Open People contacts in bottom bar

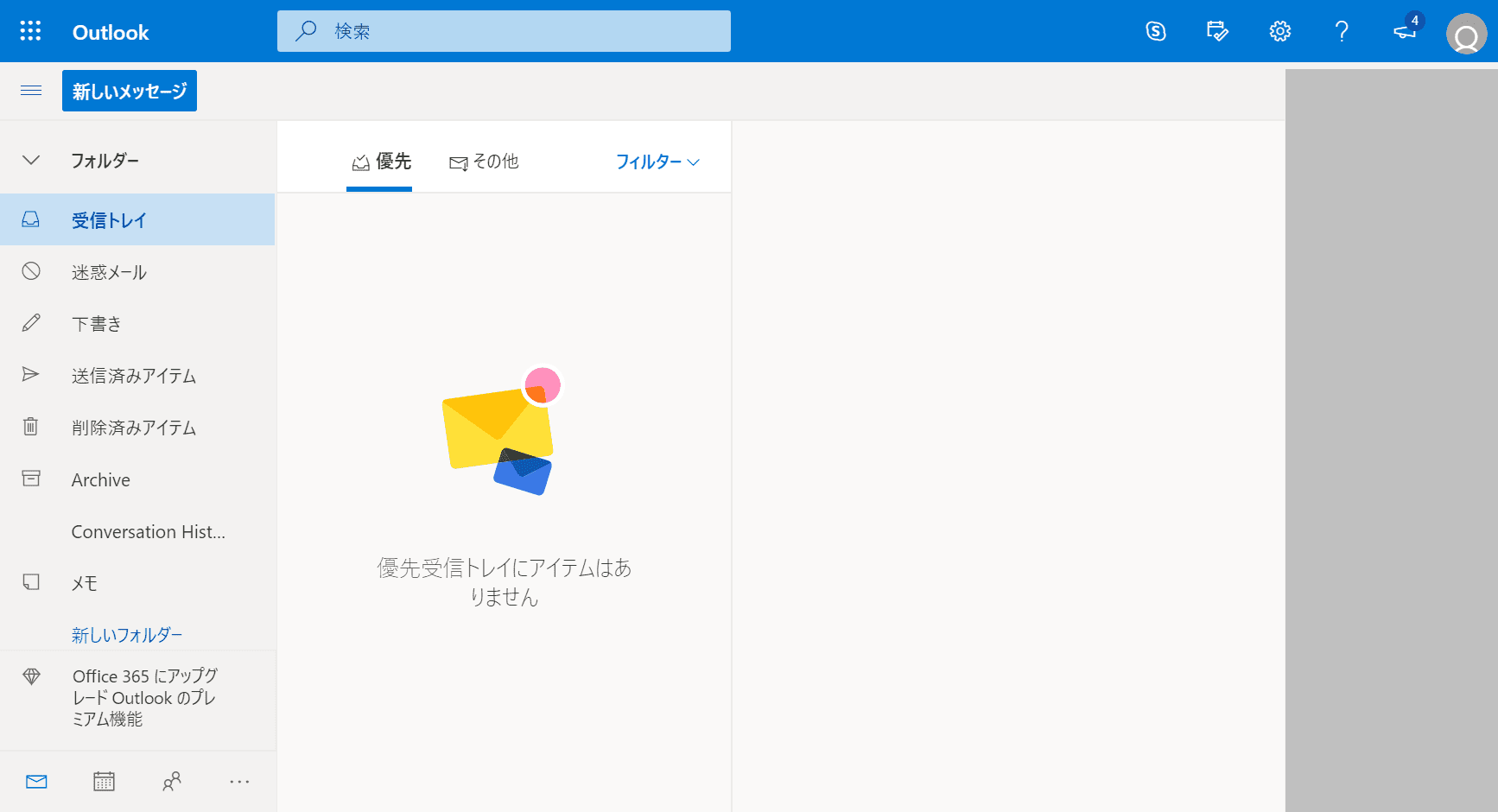172,782
